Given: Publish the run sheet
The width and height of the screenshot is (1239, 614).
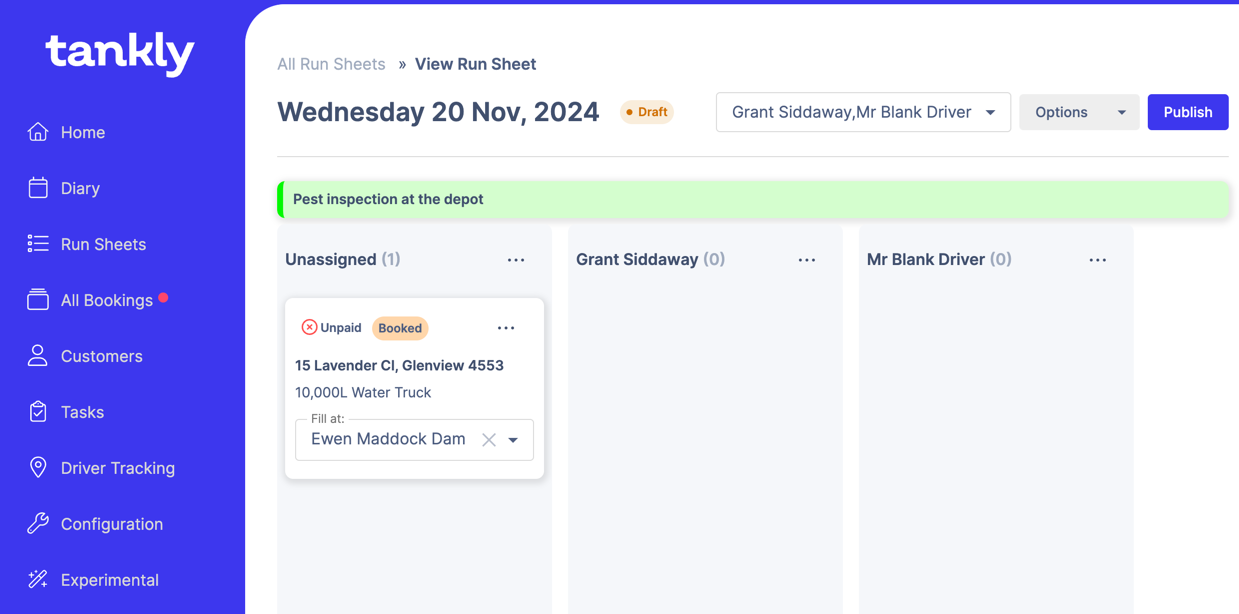Looking at the screenshot, I should point(1187,112).
